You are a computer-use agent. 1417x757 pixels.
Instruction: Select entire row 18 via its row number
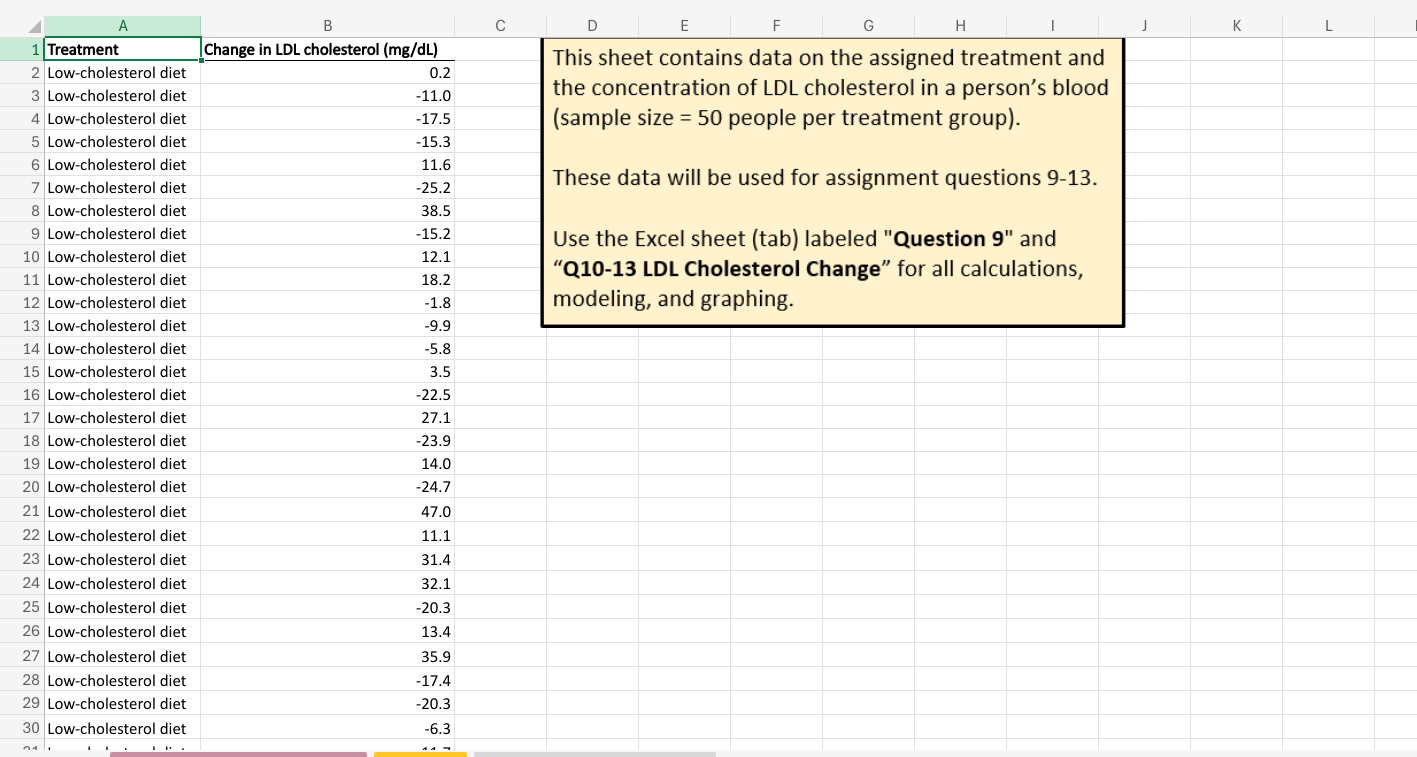pos(22,441)
